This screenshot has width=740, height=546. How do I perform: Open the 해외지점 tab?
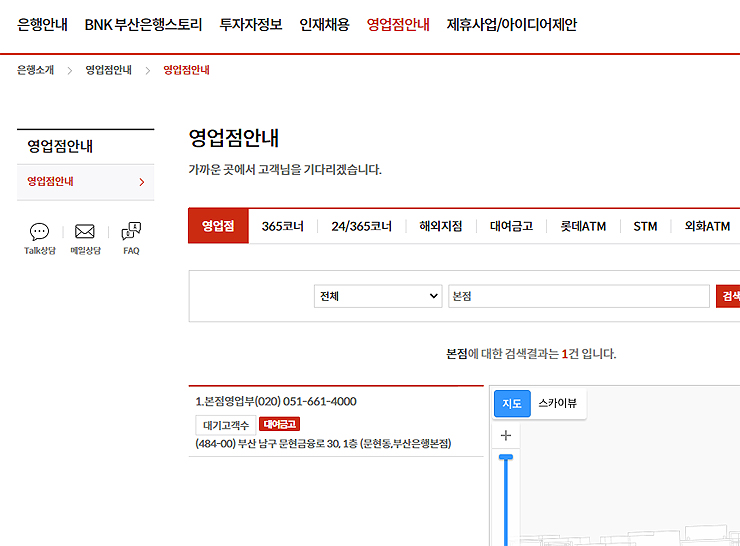441,227
